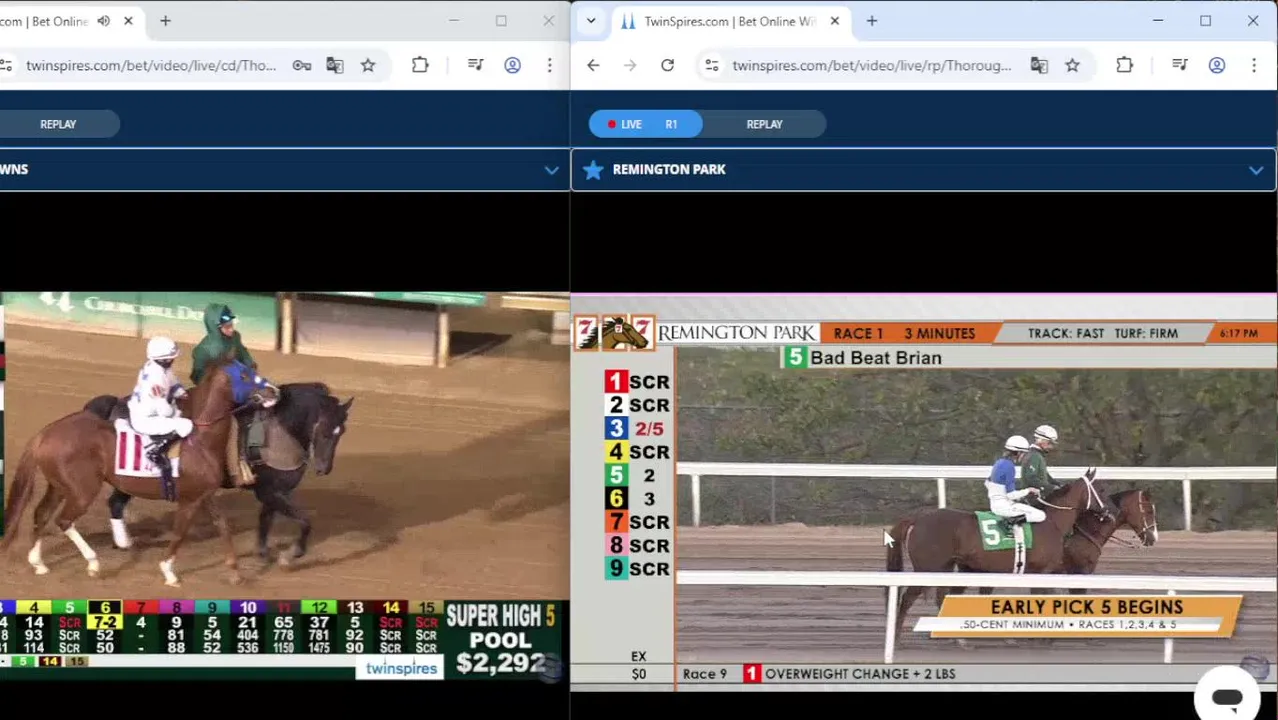Click the RACE 1 label

click(858, 333)
